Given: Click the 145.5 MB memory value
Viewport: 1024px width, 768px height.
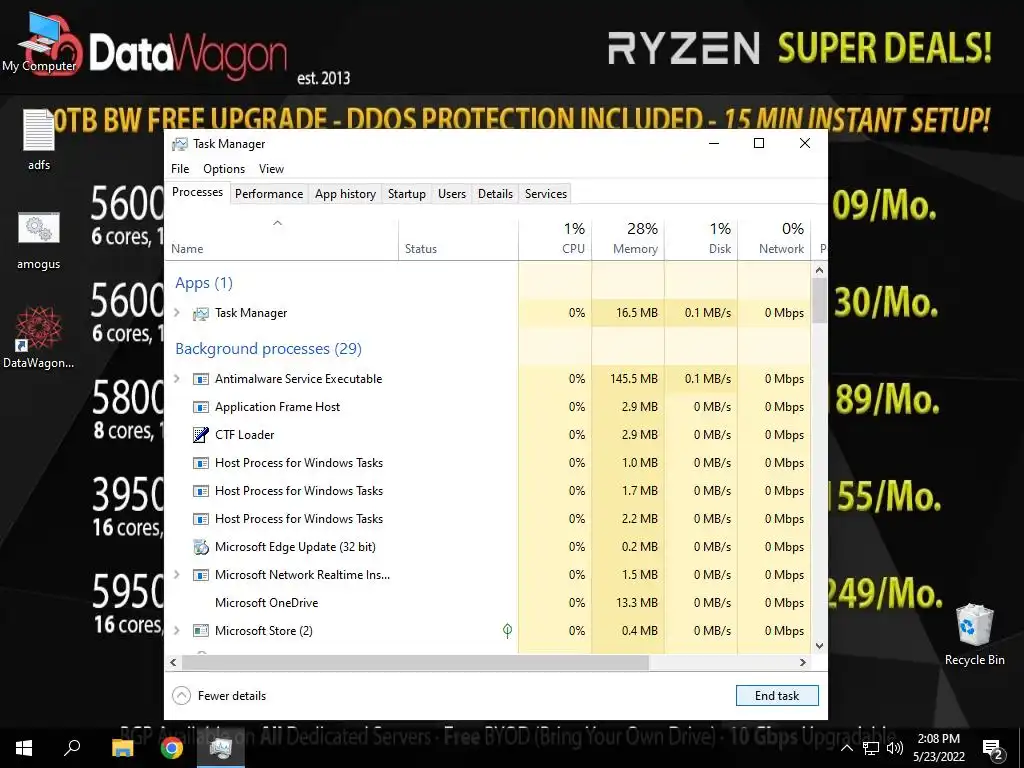Looking at the screenshot, I should [633, 379].
